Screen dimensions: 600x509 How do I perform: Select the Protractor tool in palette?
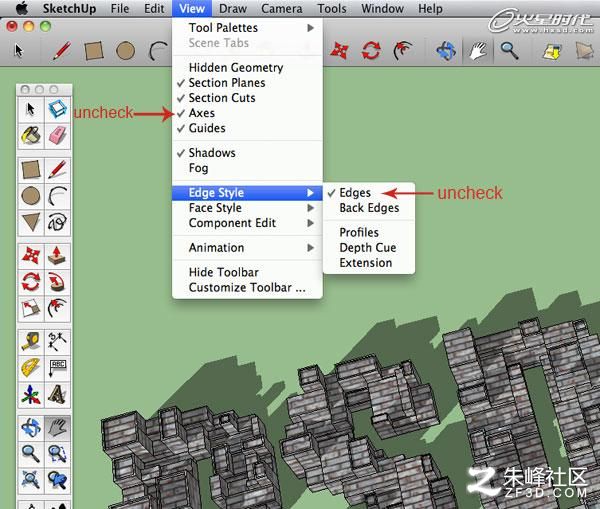(x=31, y=368)
